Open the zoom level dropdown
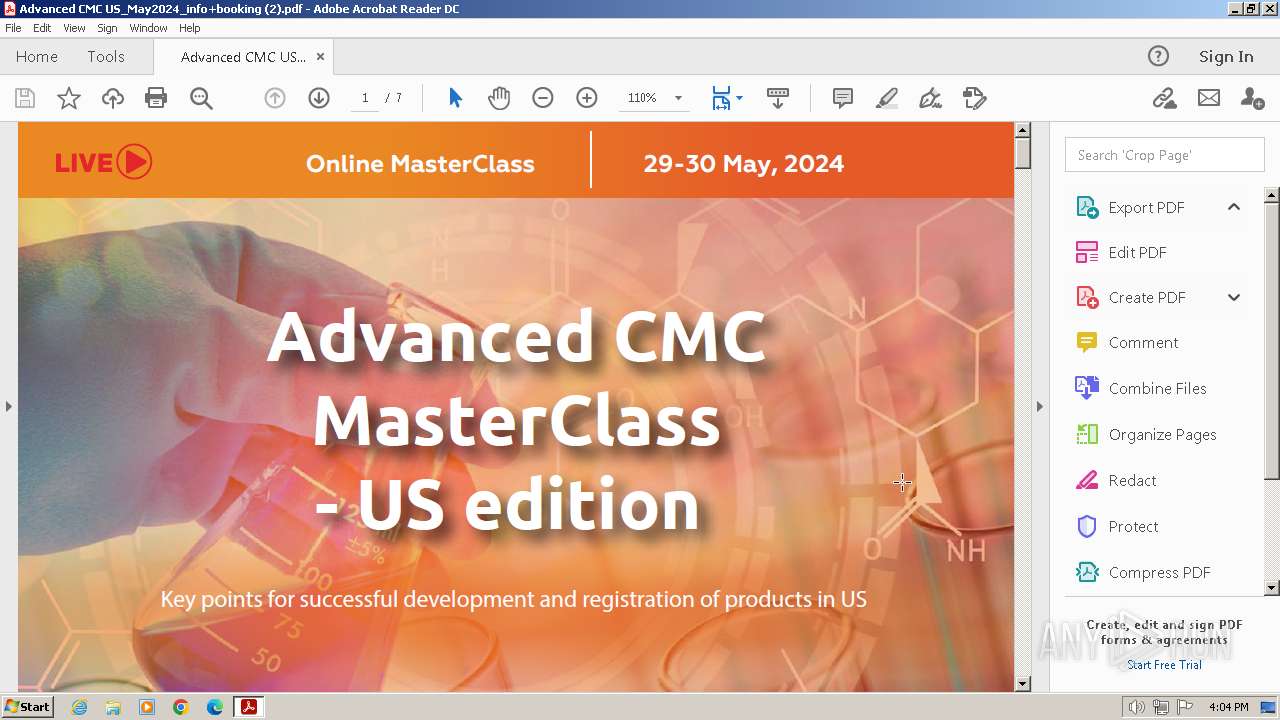 (678, 98)
